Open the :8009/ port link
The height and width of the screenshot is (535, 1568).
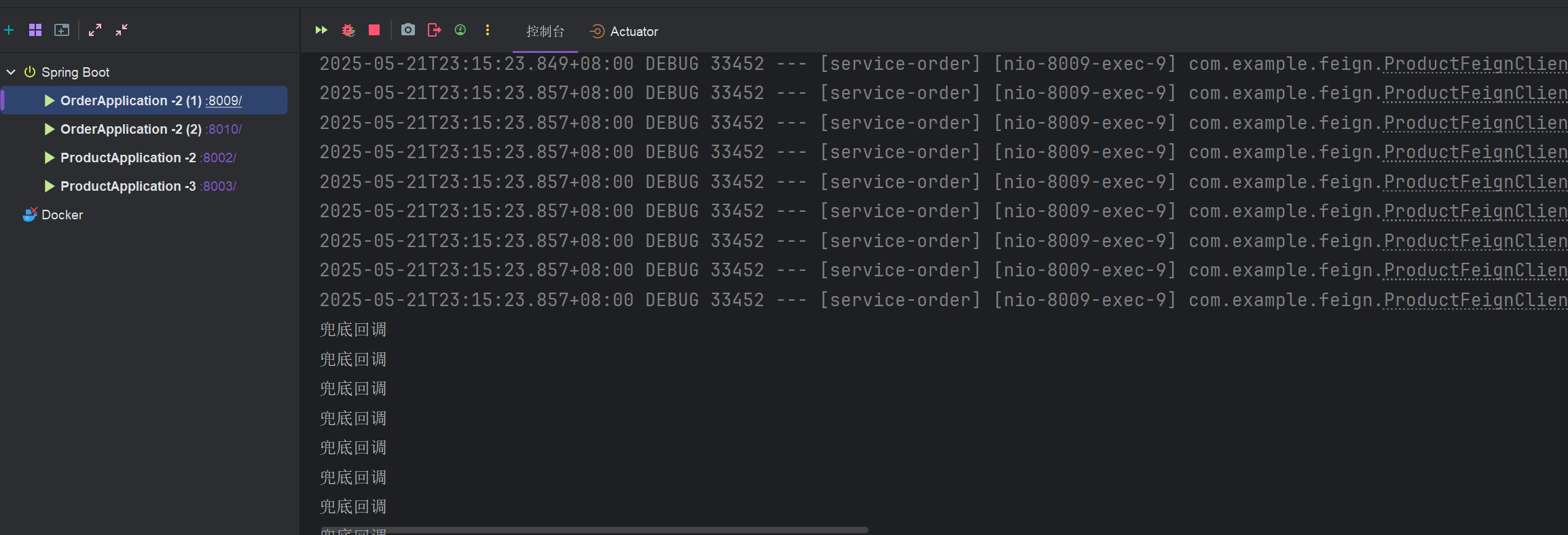pyautogui.click(x=224, y=100)
